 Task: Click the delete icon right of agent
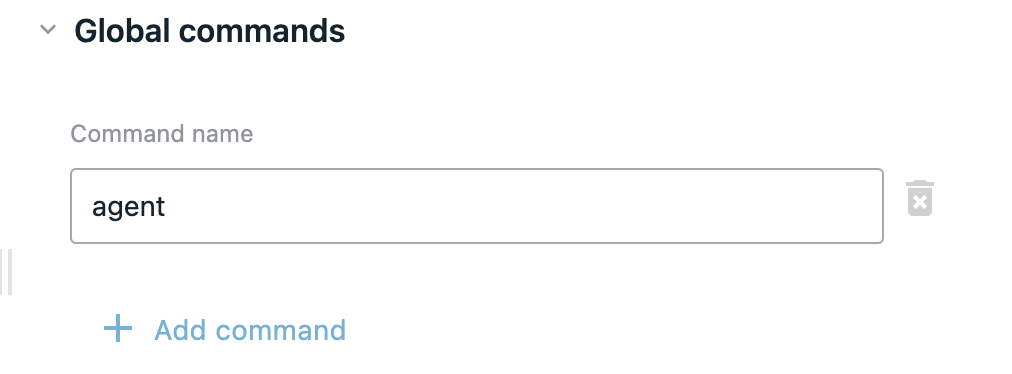point(920,198)
